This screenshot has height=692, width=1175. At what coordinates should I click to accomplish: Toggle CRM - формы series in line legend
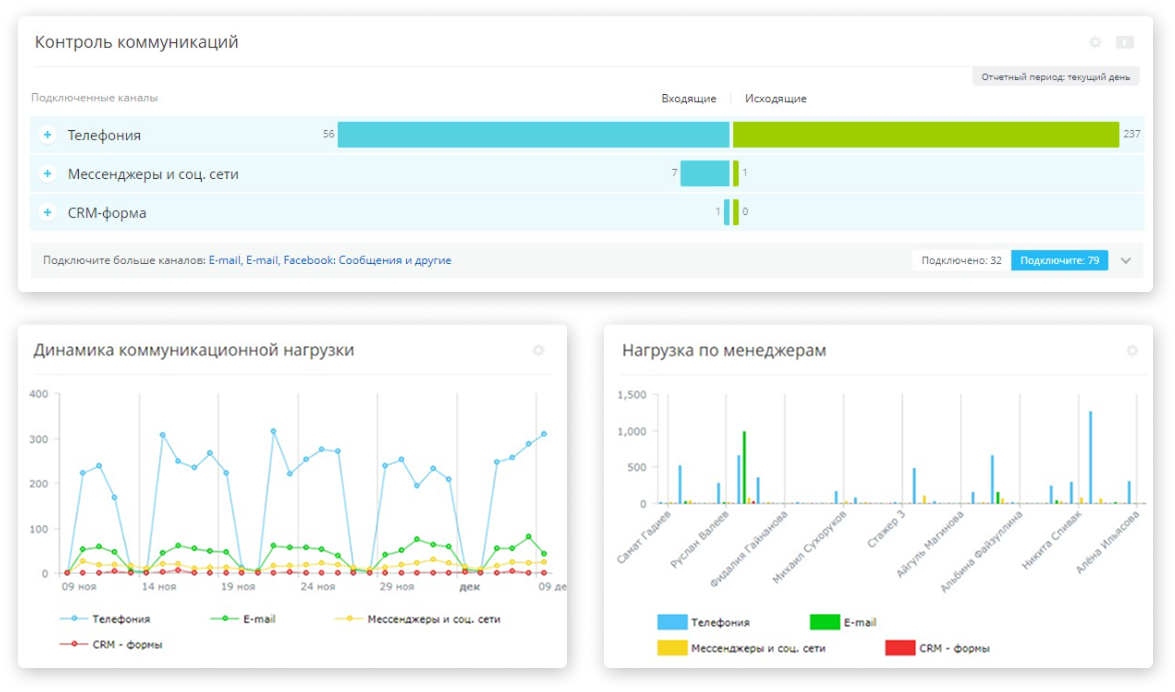tap(111, 645)
